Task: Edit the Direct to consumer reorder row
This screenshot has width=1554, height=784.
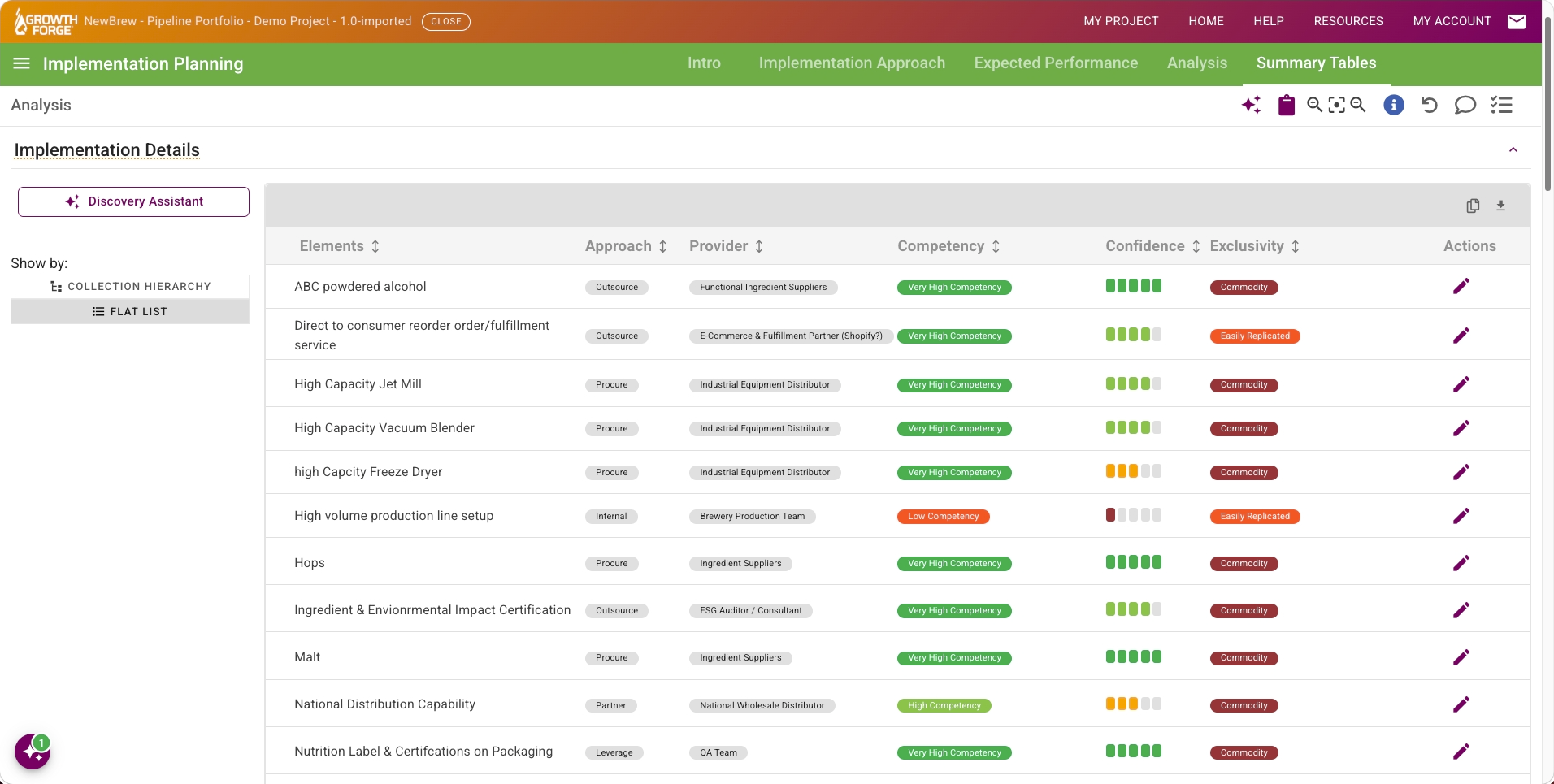Action: pyautogui.click(x=1461, y=335)
